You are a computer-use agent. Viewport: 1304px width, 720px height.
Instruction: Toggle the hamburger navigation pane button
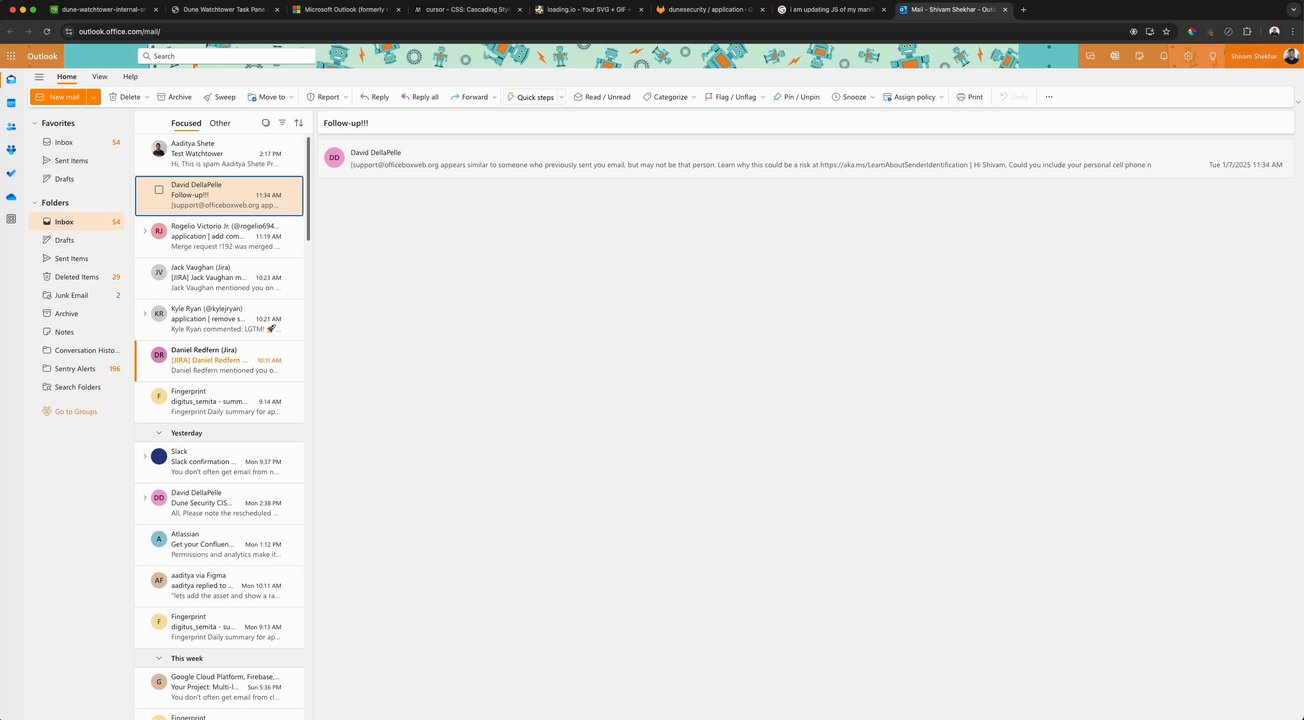tap(39, 77)
